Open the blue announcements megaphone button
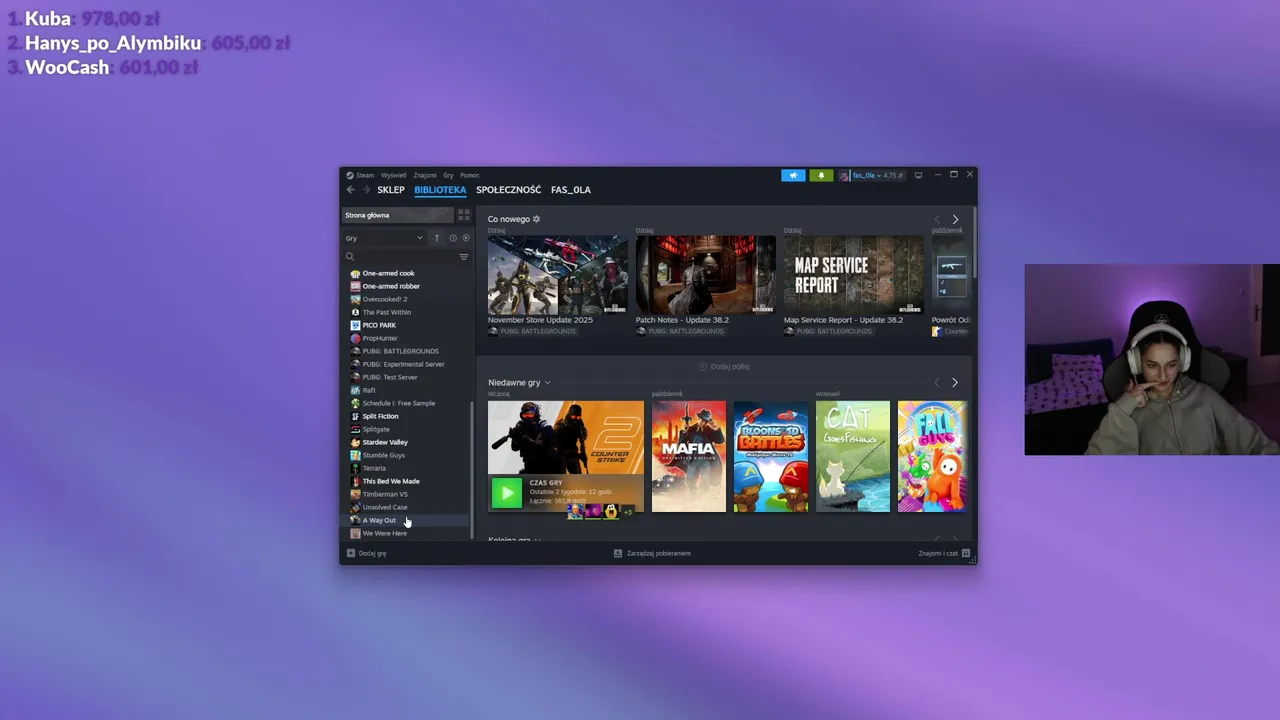Image resolution: width=1280 pixels, height=720 pixels. tap(793, 175)
